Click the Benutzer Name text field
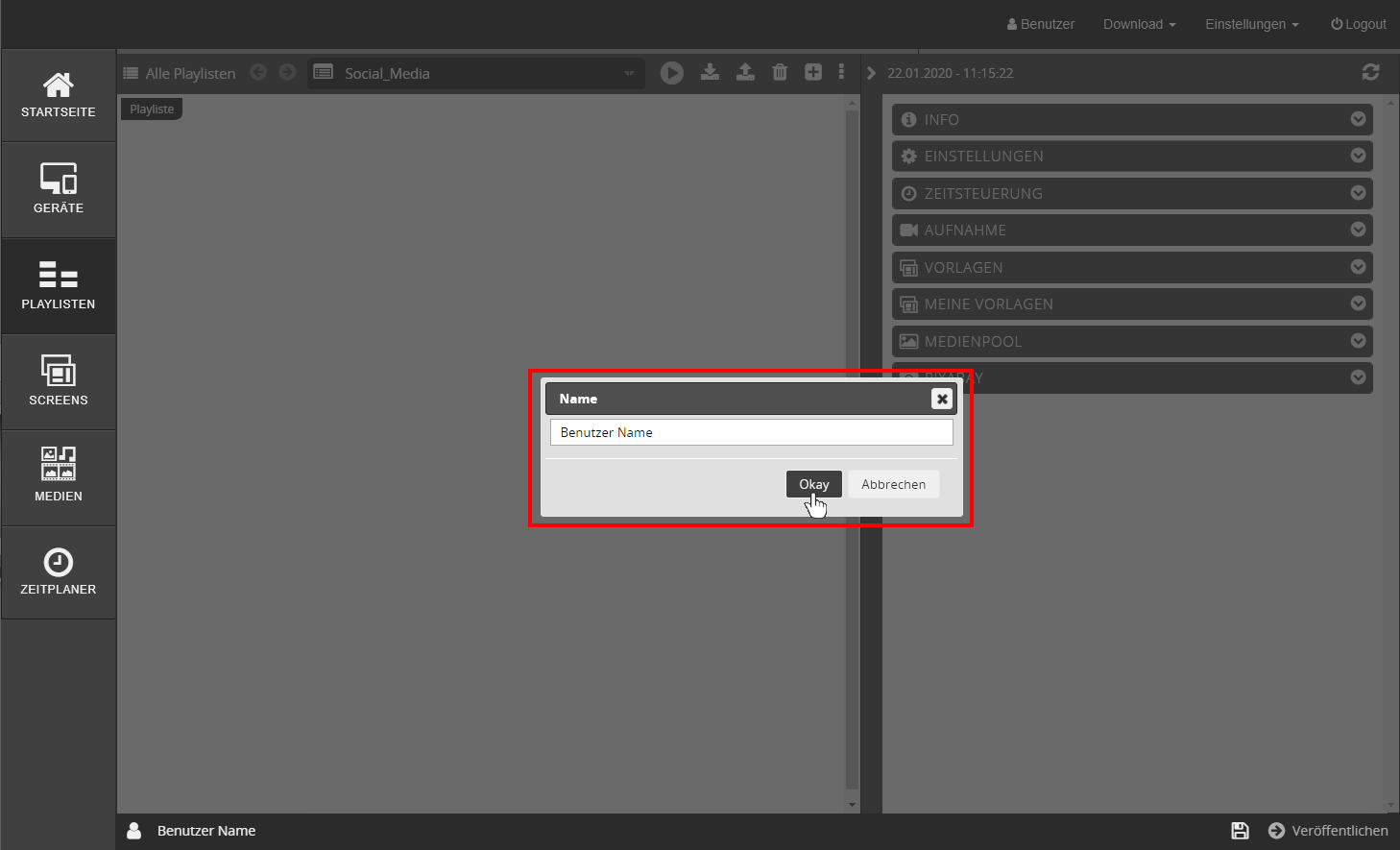The image size is (1400, 850). pyautogui.click(x=751, y=432)
